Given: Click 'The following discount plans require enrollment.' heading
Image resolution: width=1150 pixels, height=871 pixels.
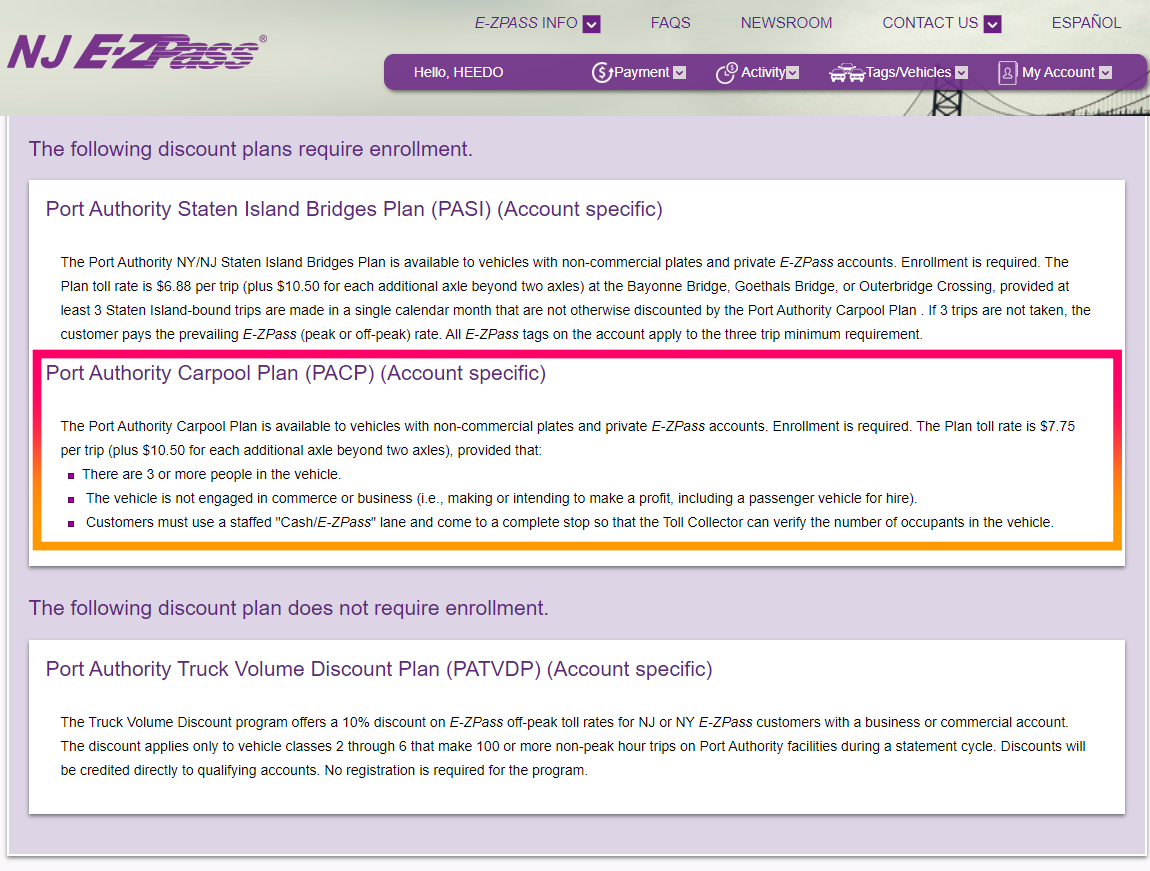Looking at the screenshot, I should pyautogui.click(x=251, y=149).
